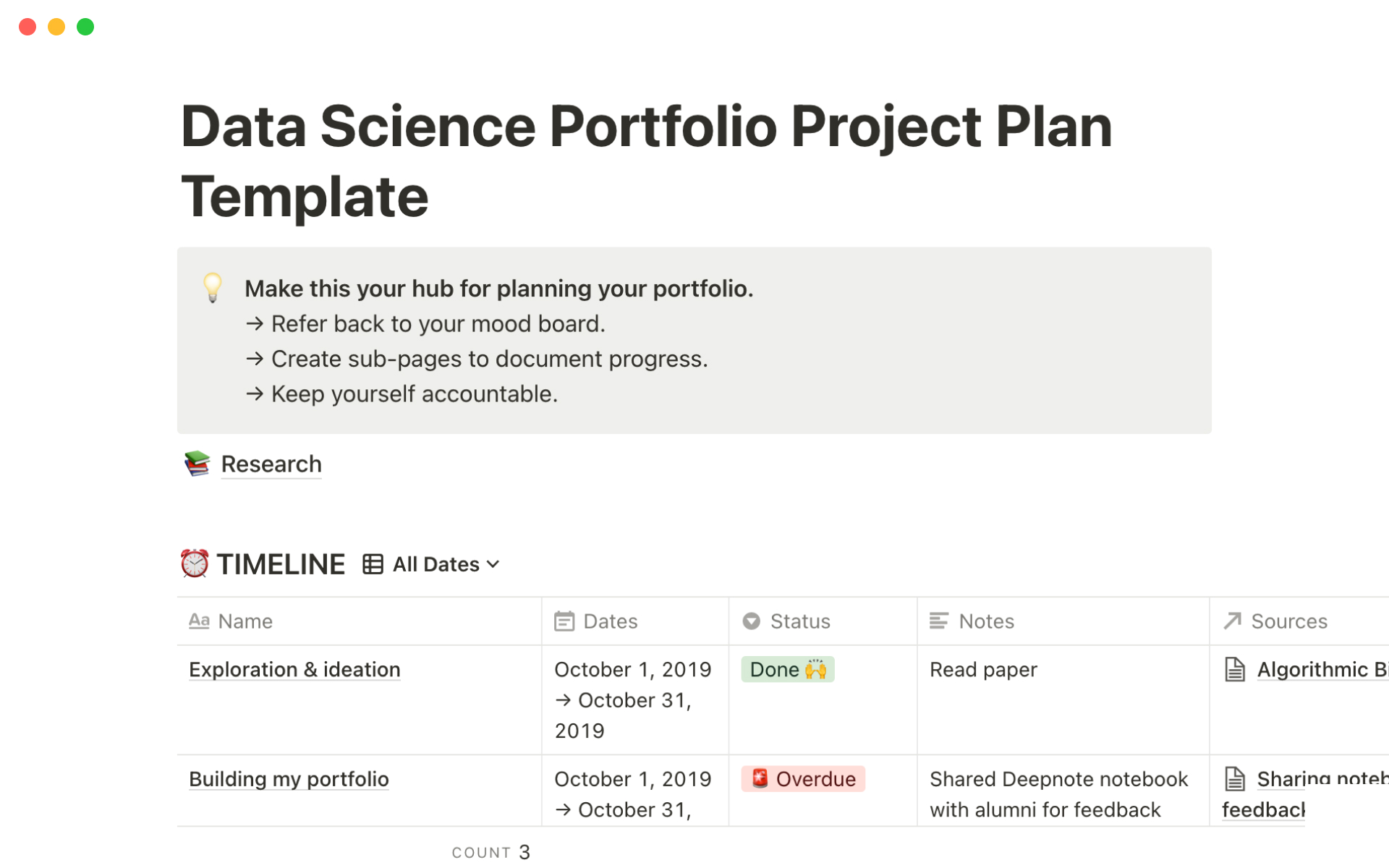
Task: Click the books icon beside Research
Action: pyautogui.click(x=197, y=464)
